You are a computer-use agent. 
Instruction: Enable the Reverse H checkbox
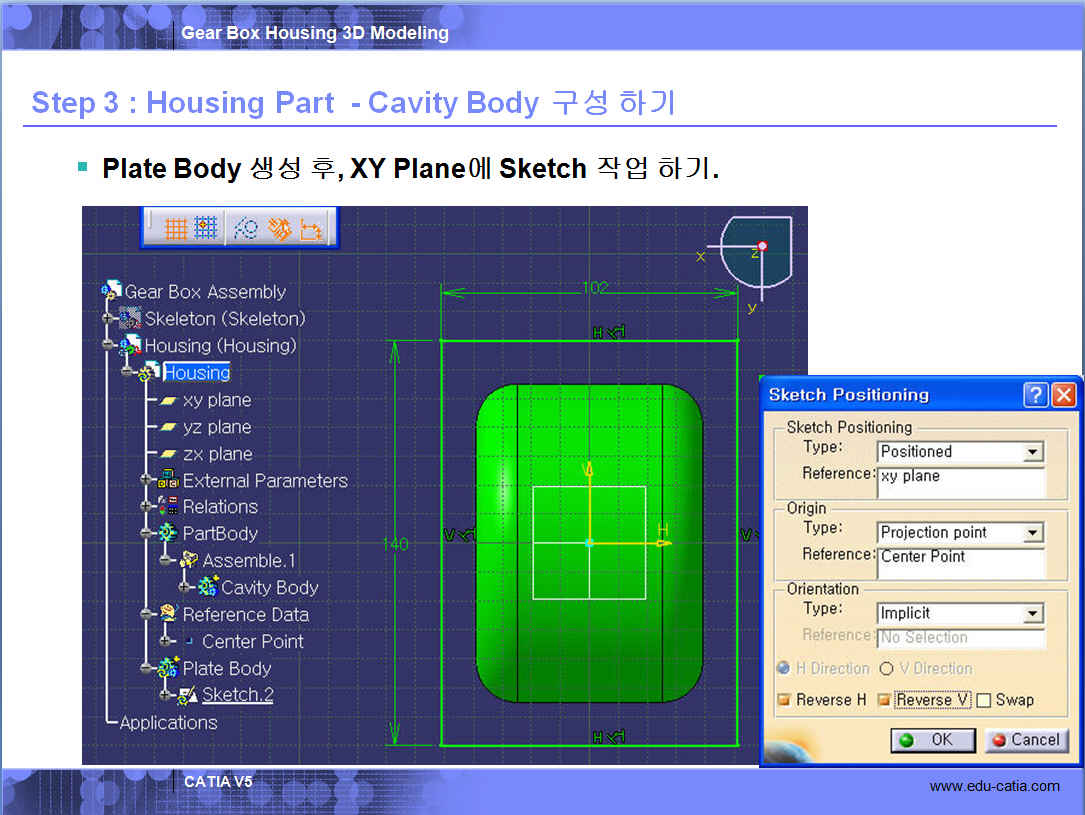tap(784, 700)
